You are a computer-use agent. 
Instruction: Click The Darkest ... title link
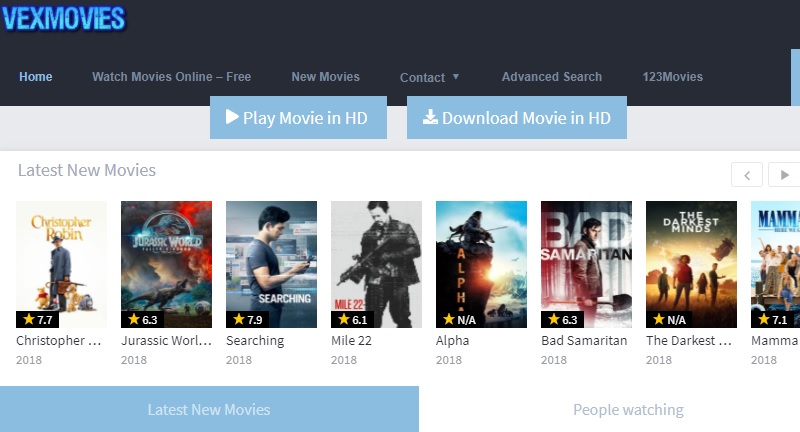click(689, 341)
